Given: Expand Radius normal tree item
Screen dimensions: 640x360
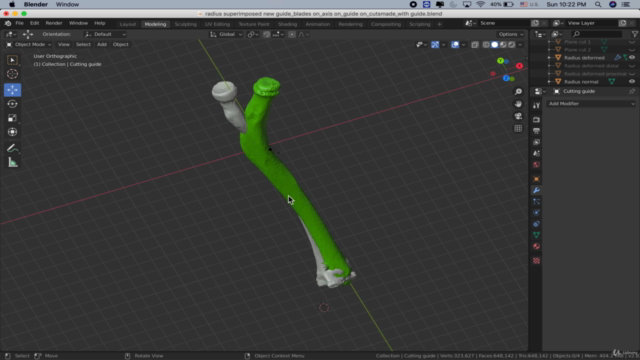Looking at the screenshot, I should 549,82.
